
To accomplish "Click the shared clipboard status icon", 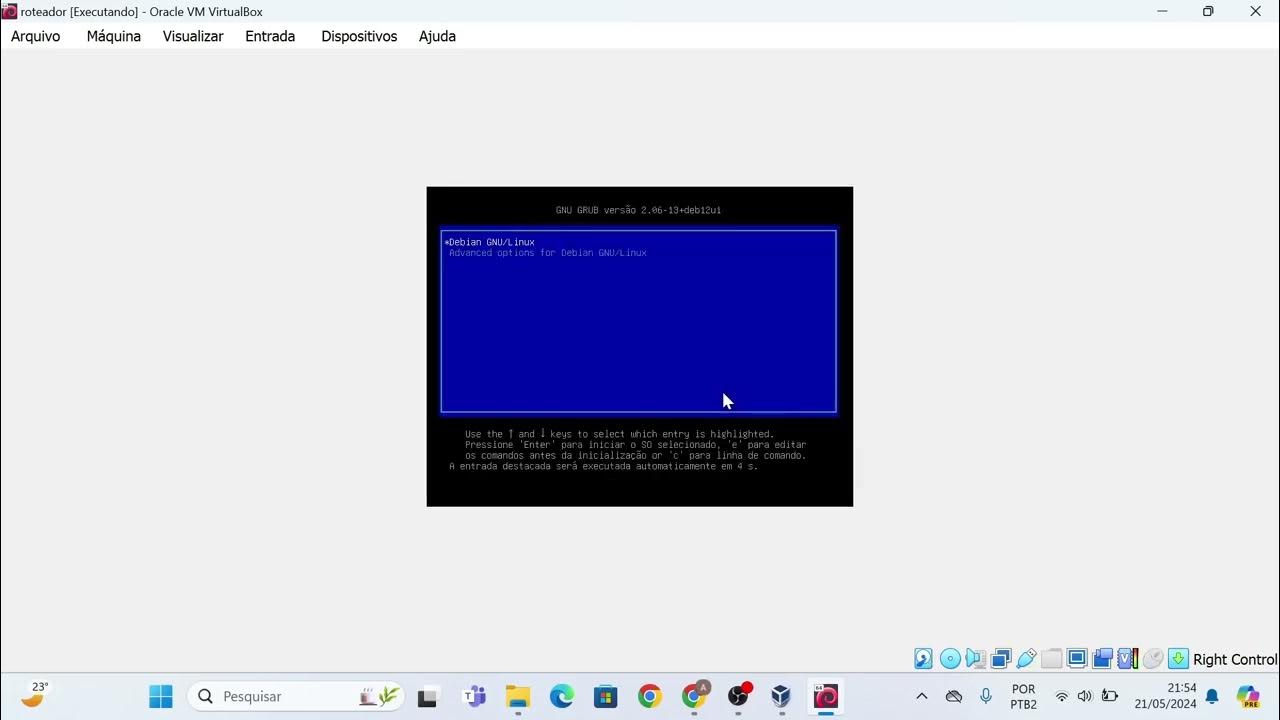I will pos(1103,659).
